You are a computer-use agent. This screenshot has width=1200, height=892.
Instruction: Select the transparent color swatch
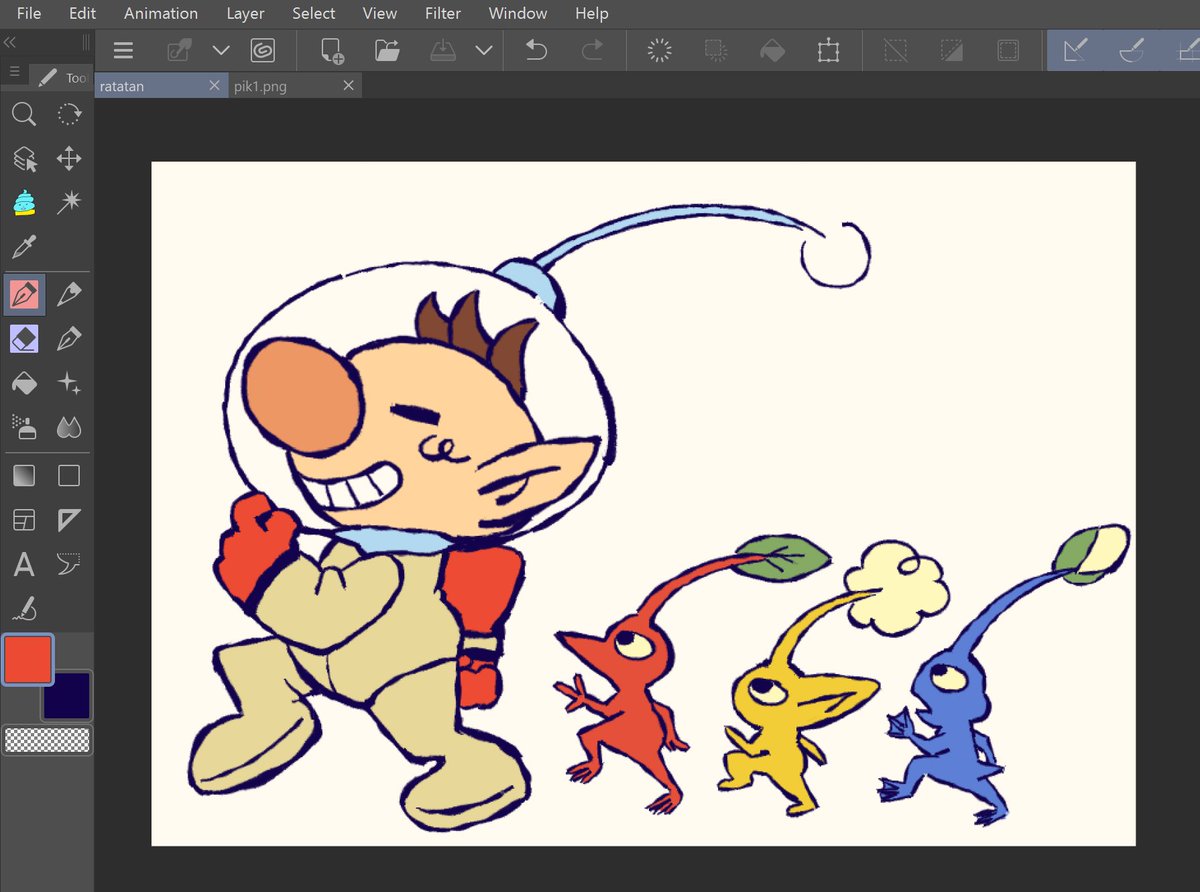coord(47,740)
